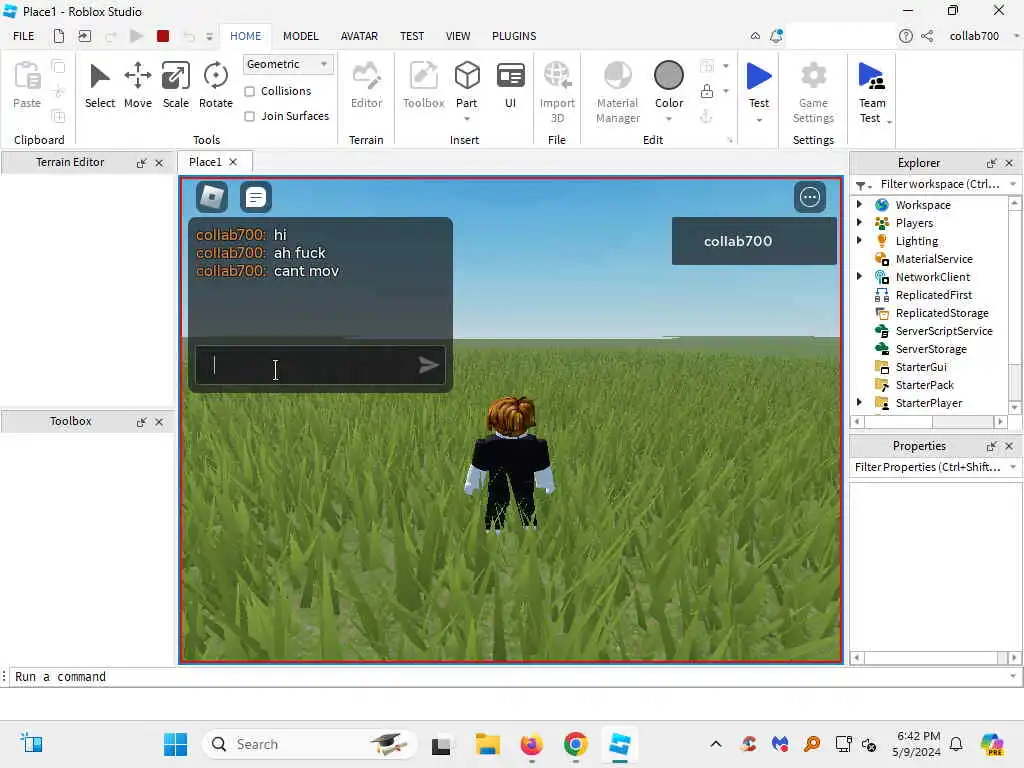
Task: Expand the NetworkClient tree node
Action: (x=859, y=276)
